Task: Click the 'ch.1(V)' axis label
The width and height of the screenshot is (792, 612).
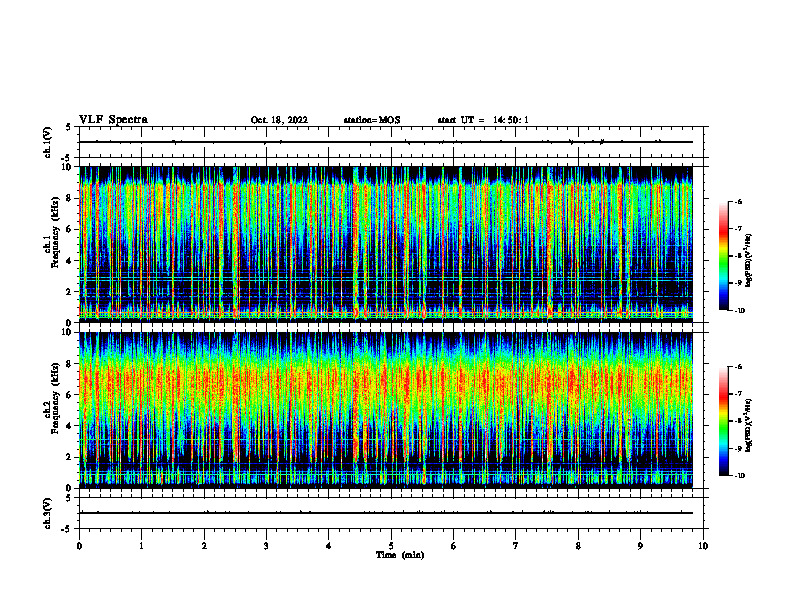Action: point(48,142)
